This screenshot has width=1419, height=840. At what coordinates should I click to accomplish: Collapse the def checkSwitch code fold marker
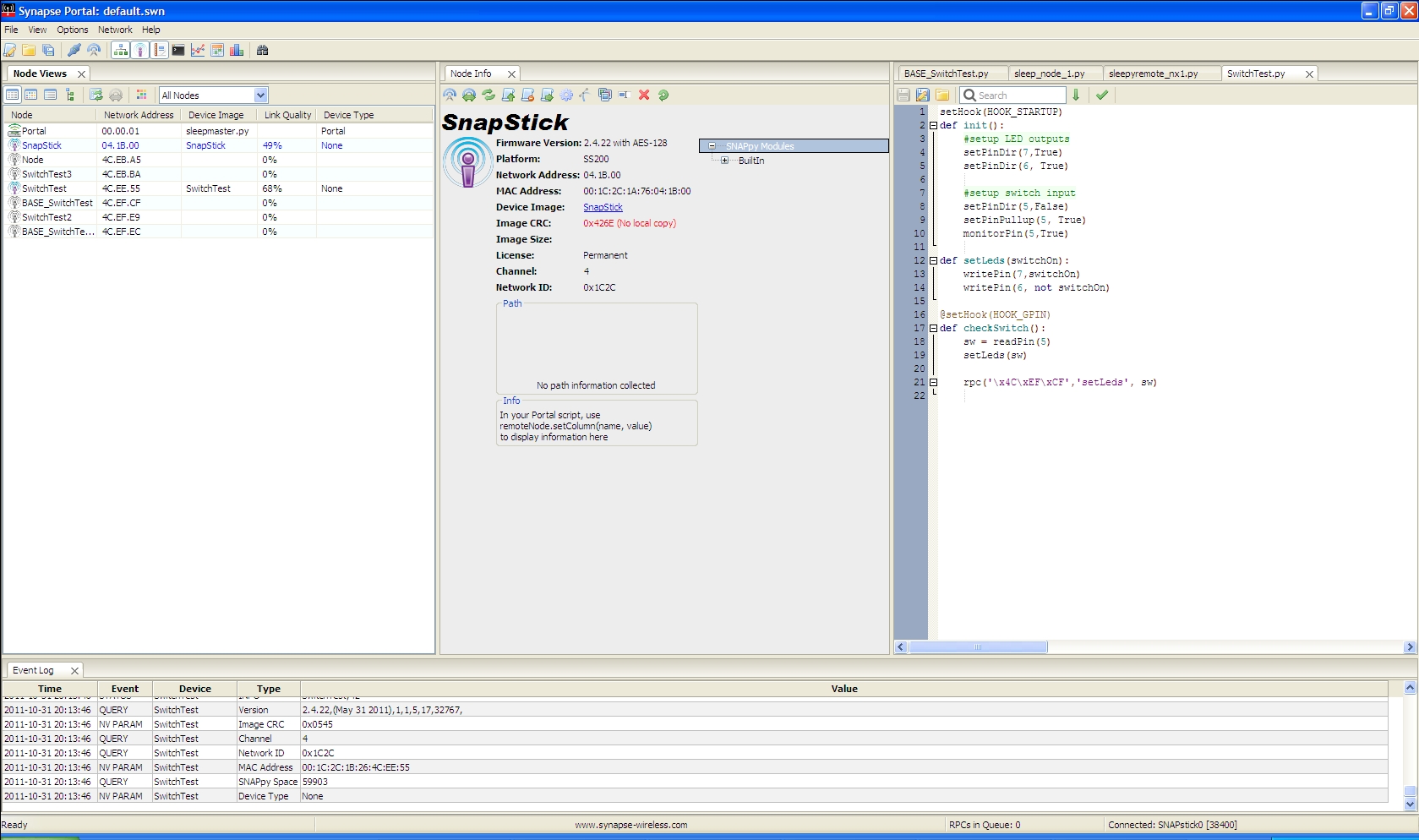click(934, 329)
